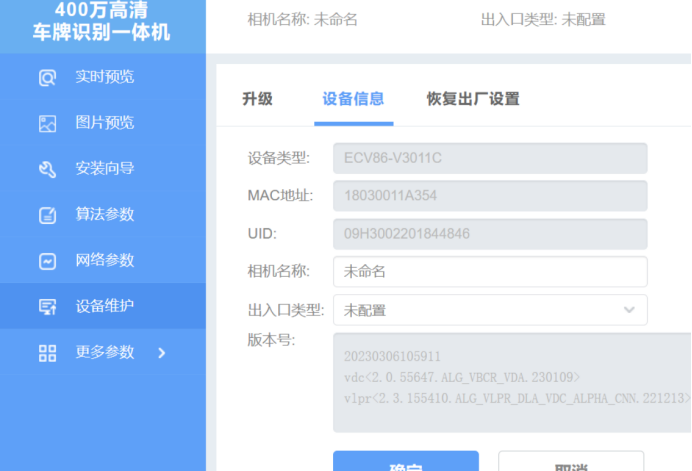Viewport: 692px width, 471px height.
Task: Click the blue 确定 confirm button
Action: pyautogui.click(x=406, y=461)
